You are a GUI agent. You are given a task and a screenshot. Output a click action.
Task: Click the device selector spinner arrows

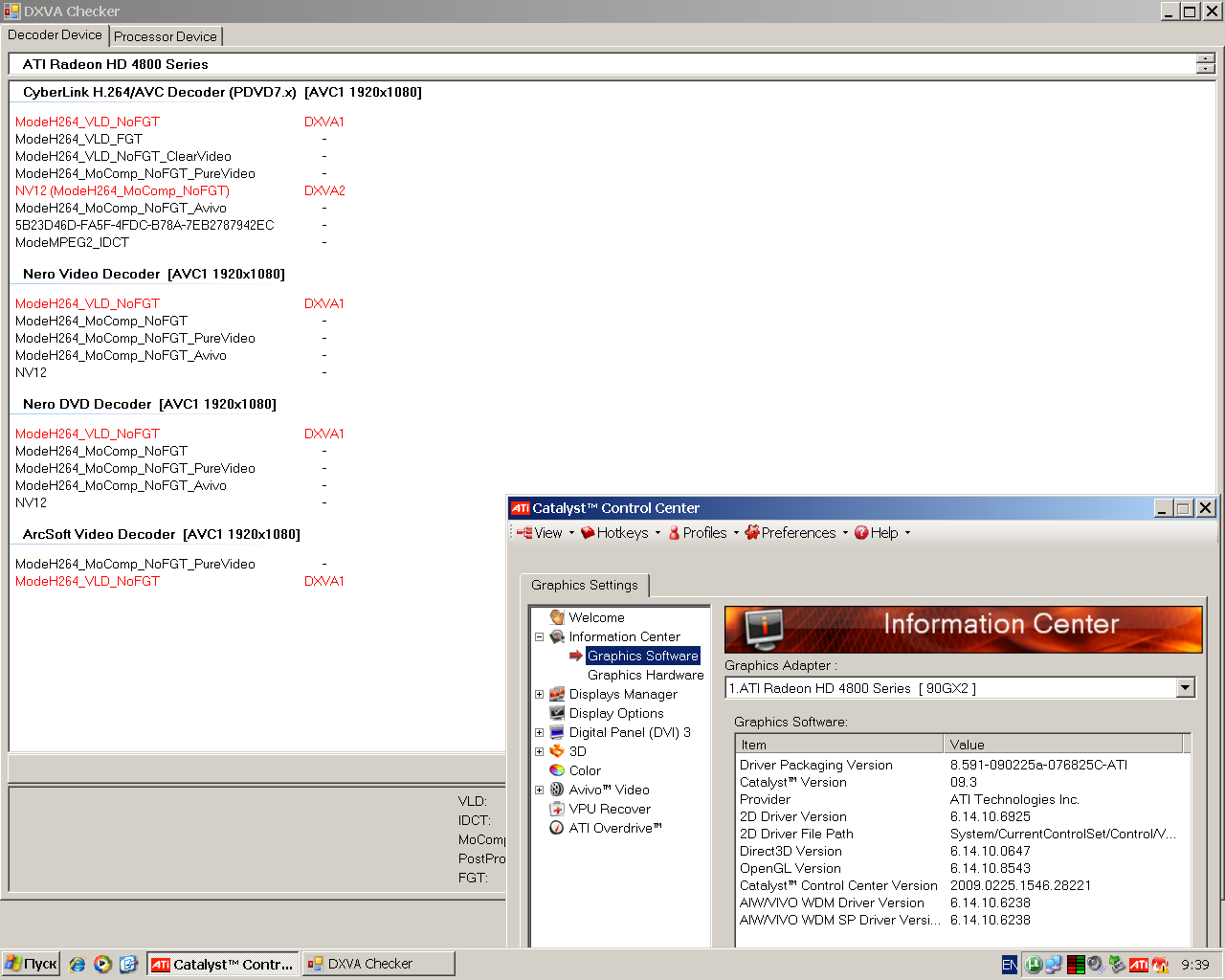pyautogui.click(x=1205, y=64)
